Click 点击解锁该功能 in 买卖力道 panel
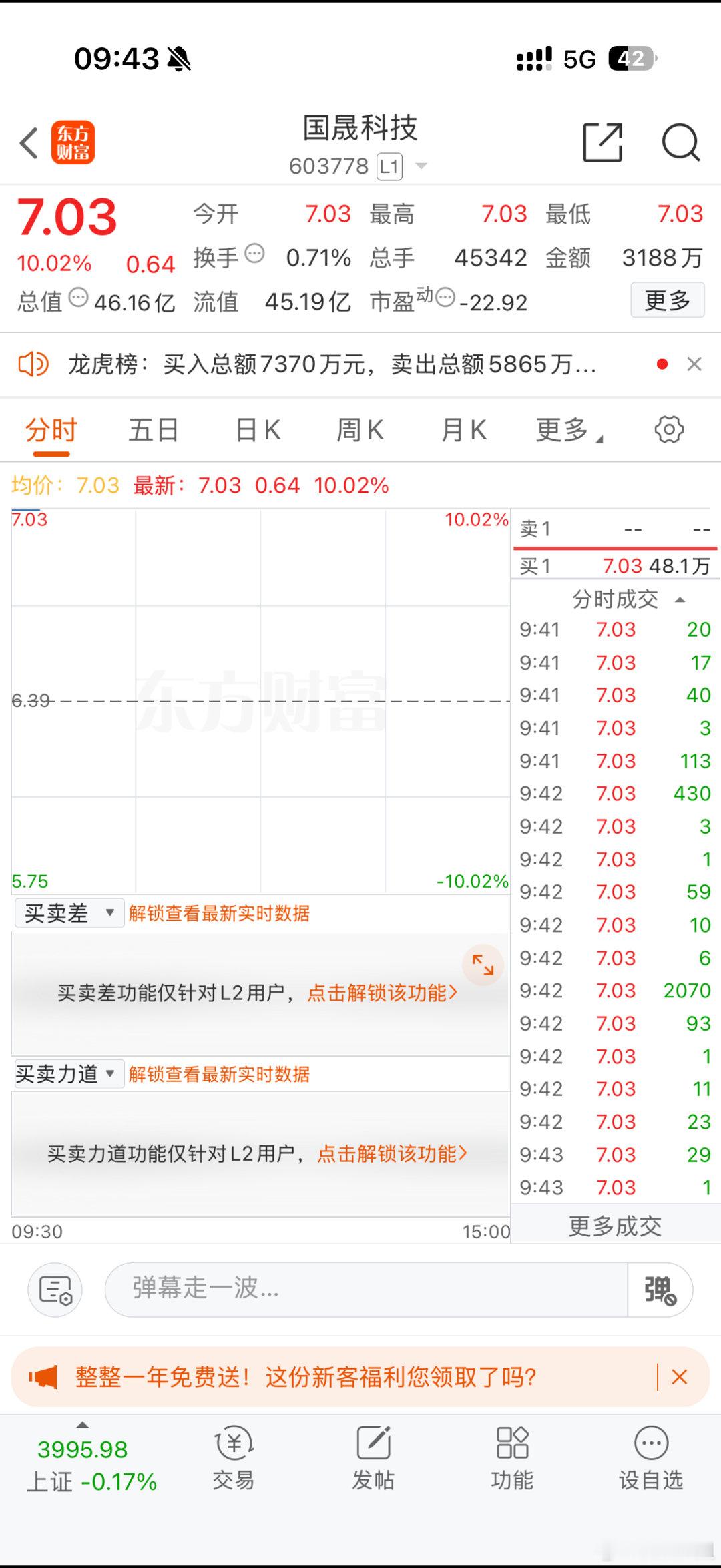 click(393, 1153)
